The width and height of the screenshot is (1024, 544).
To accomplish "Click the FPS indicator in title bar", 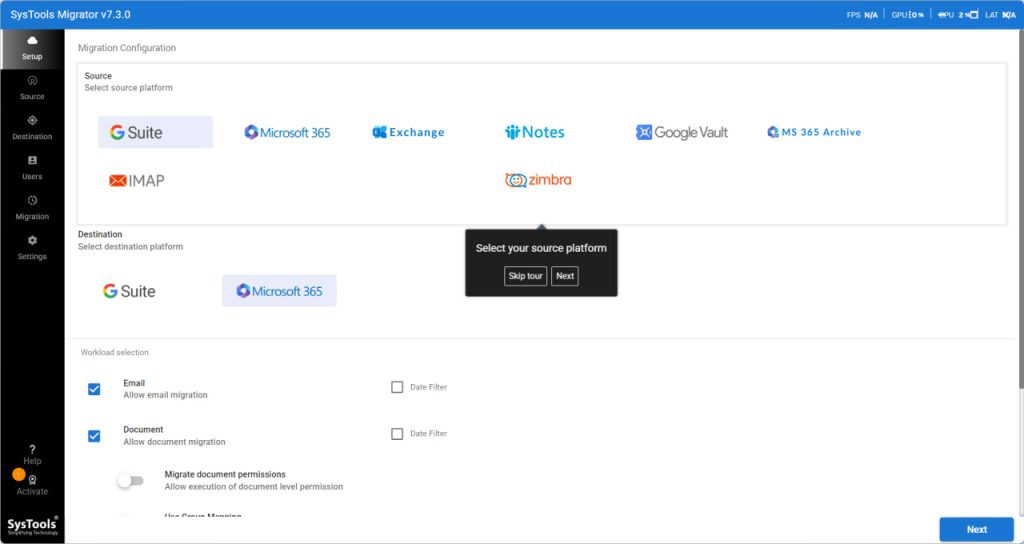I will point(862,14).
